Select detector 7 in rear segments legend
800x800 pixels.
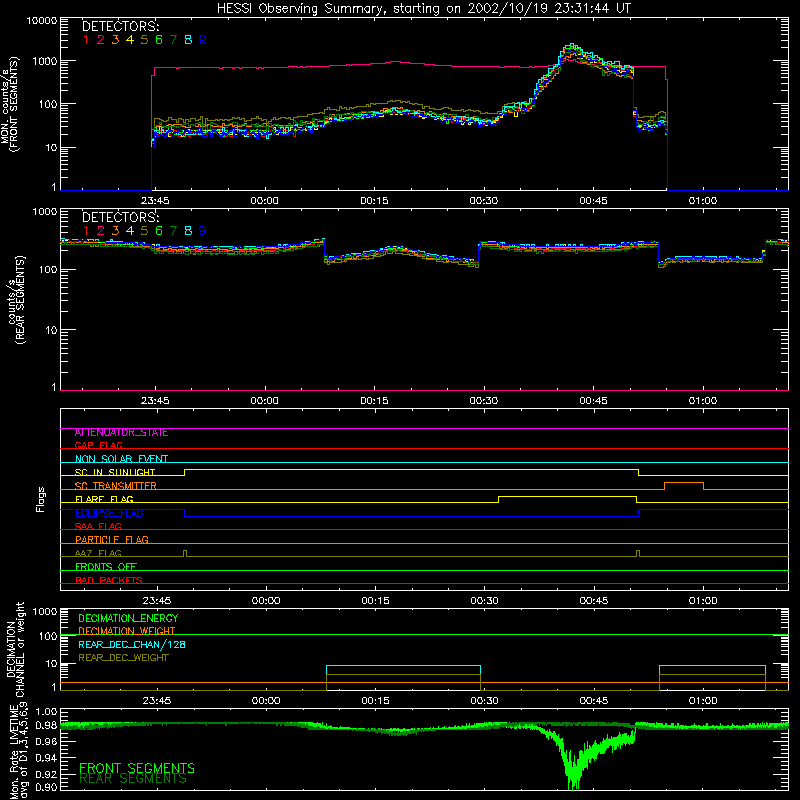pos(173,231)
